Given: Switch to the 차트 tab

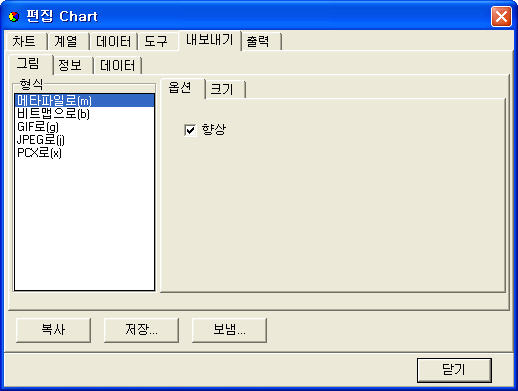Looking at the screenshot, I should click(x=27, y=41).
